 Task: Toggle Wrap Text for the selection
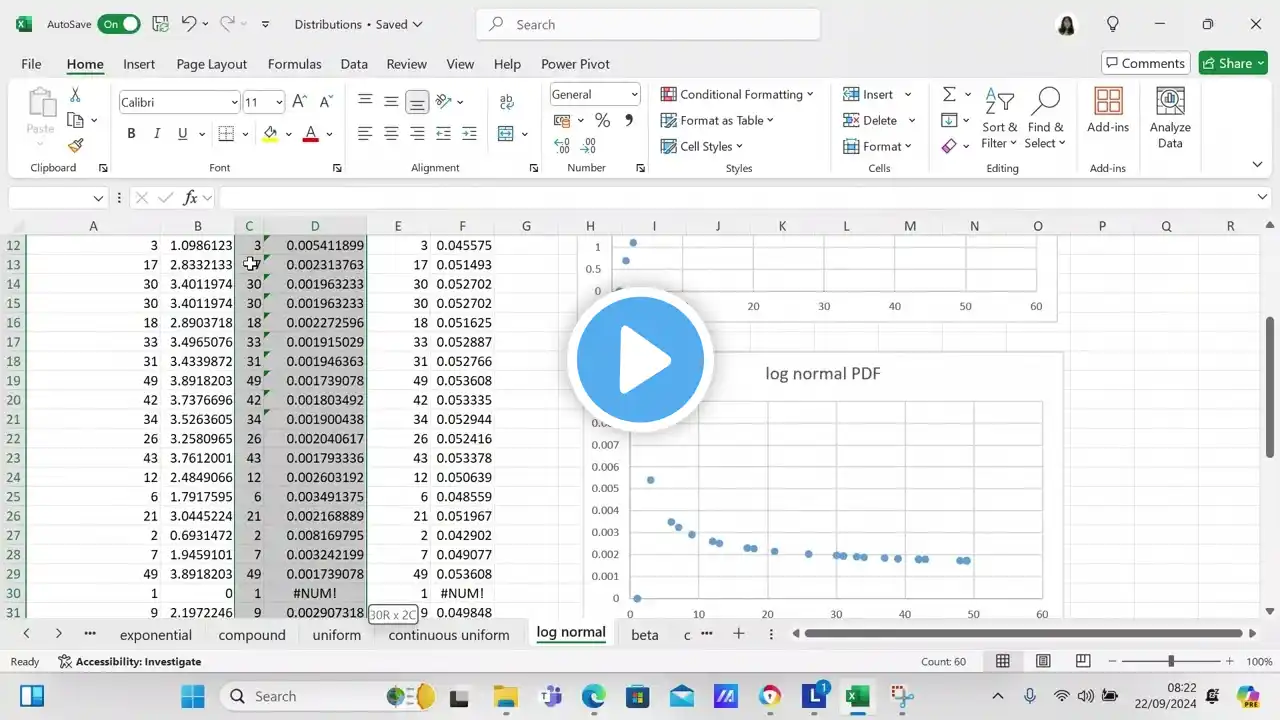click(x=506, y=101)
